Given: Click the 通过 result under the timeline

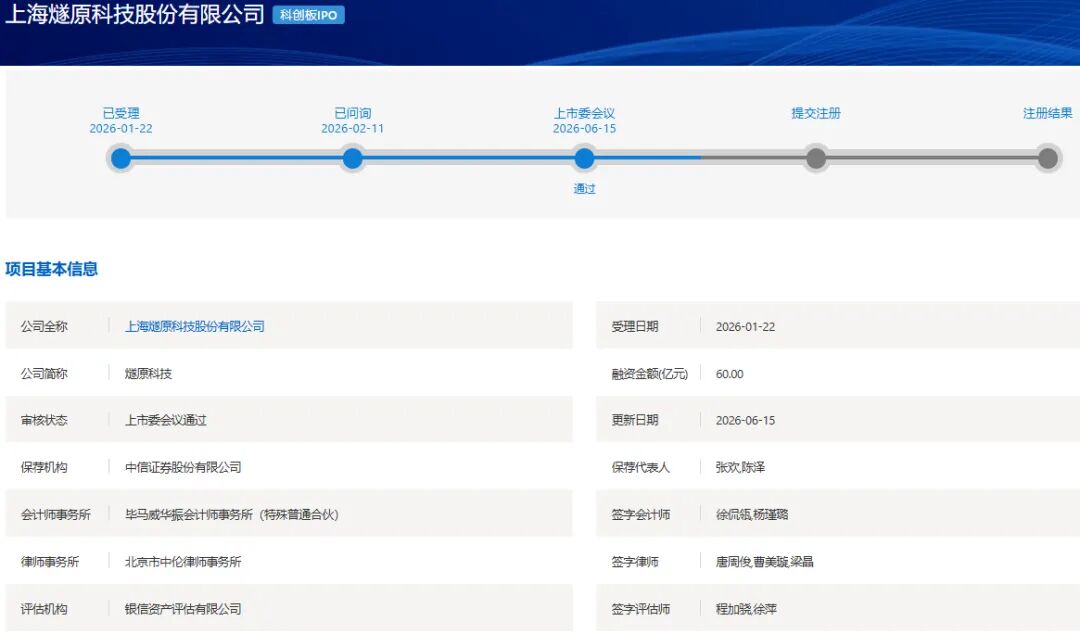Looking at the screenshot, I should pyautogui.click(x=584, y=189).
